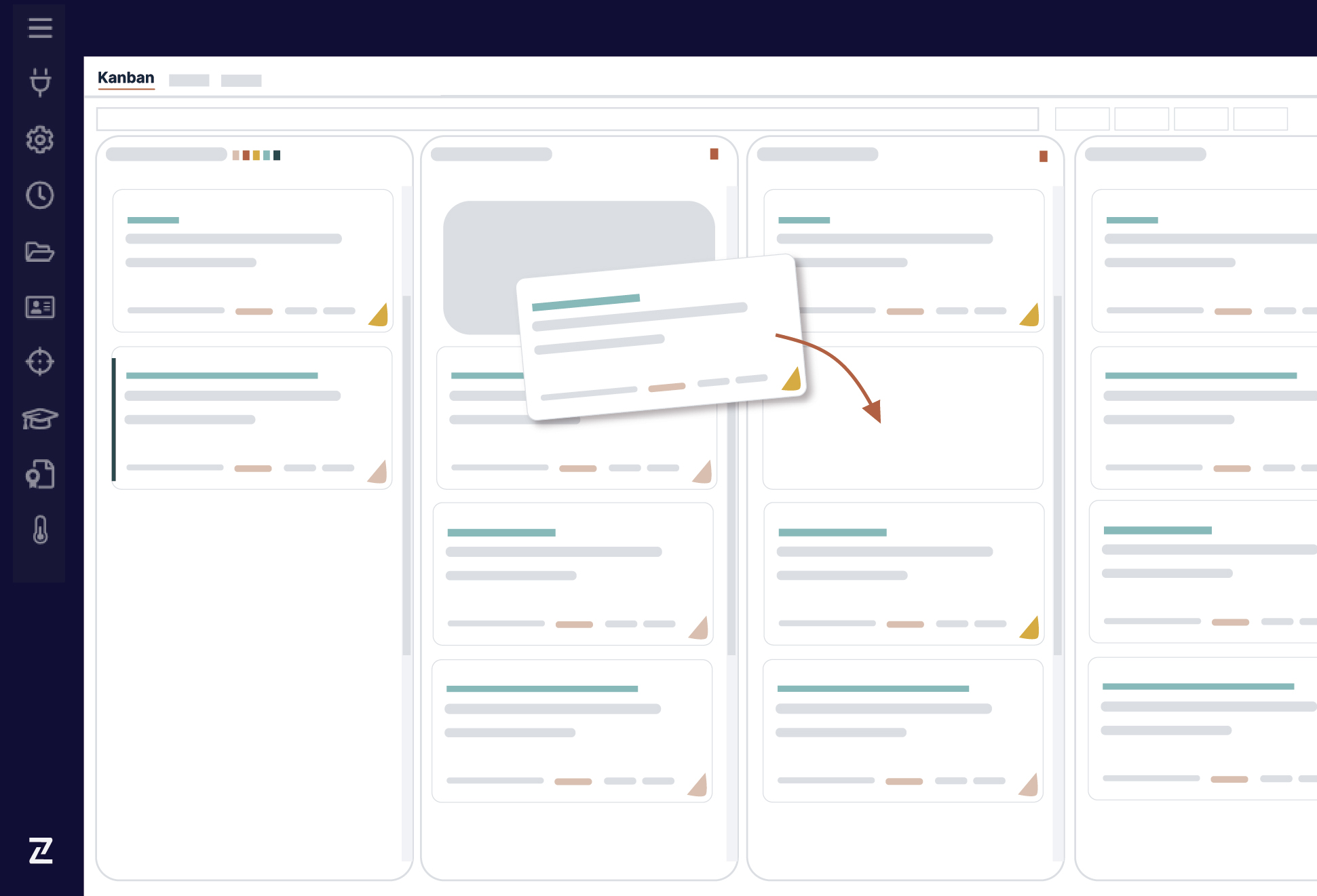Click the clock history sidebar icon
The image size is (1317, 896).
pos(40,195)
